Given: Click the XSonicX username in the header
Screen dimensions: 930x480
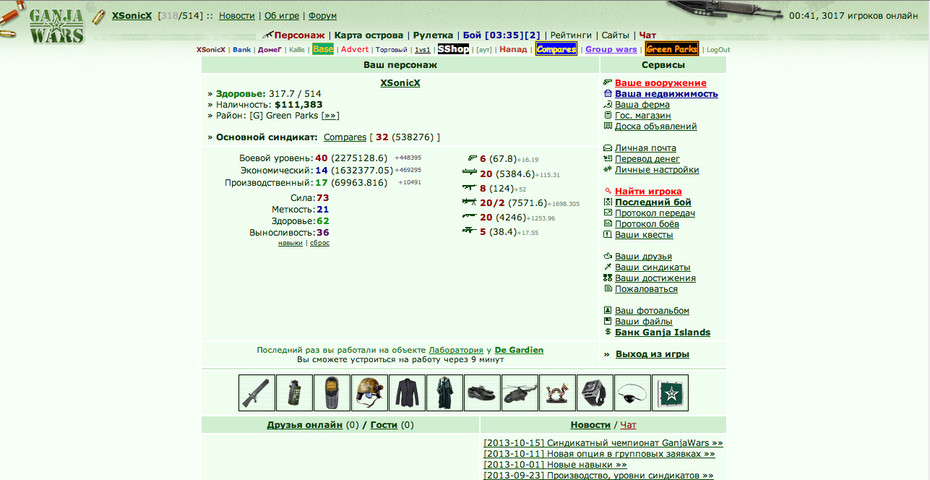Looking at the screenshot, I should pos(132,16).
